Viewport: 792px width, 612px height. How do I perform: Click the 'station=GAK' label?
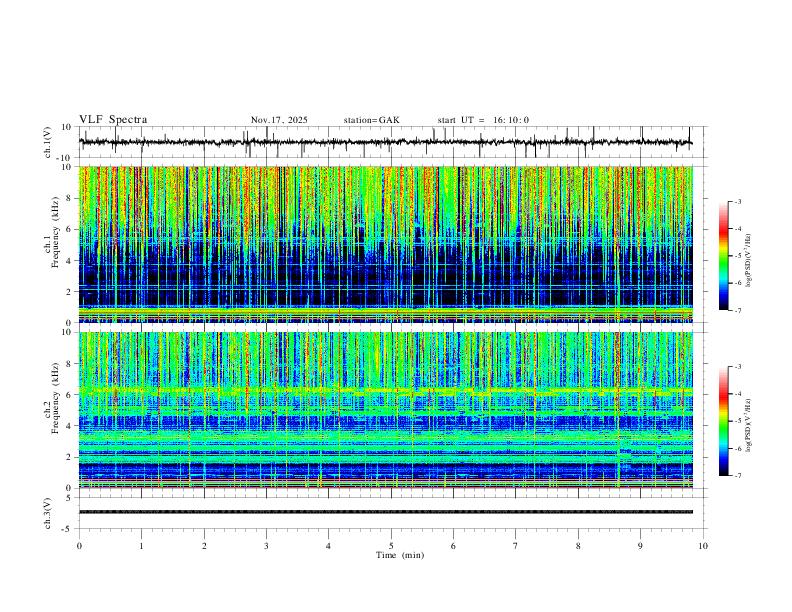click(372, 120)
